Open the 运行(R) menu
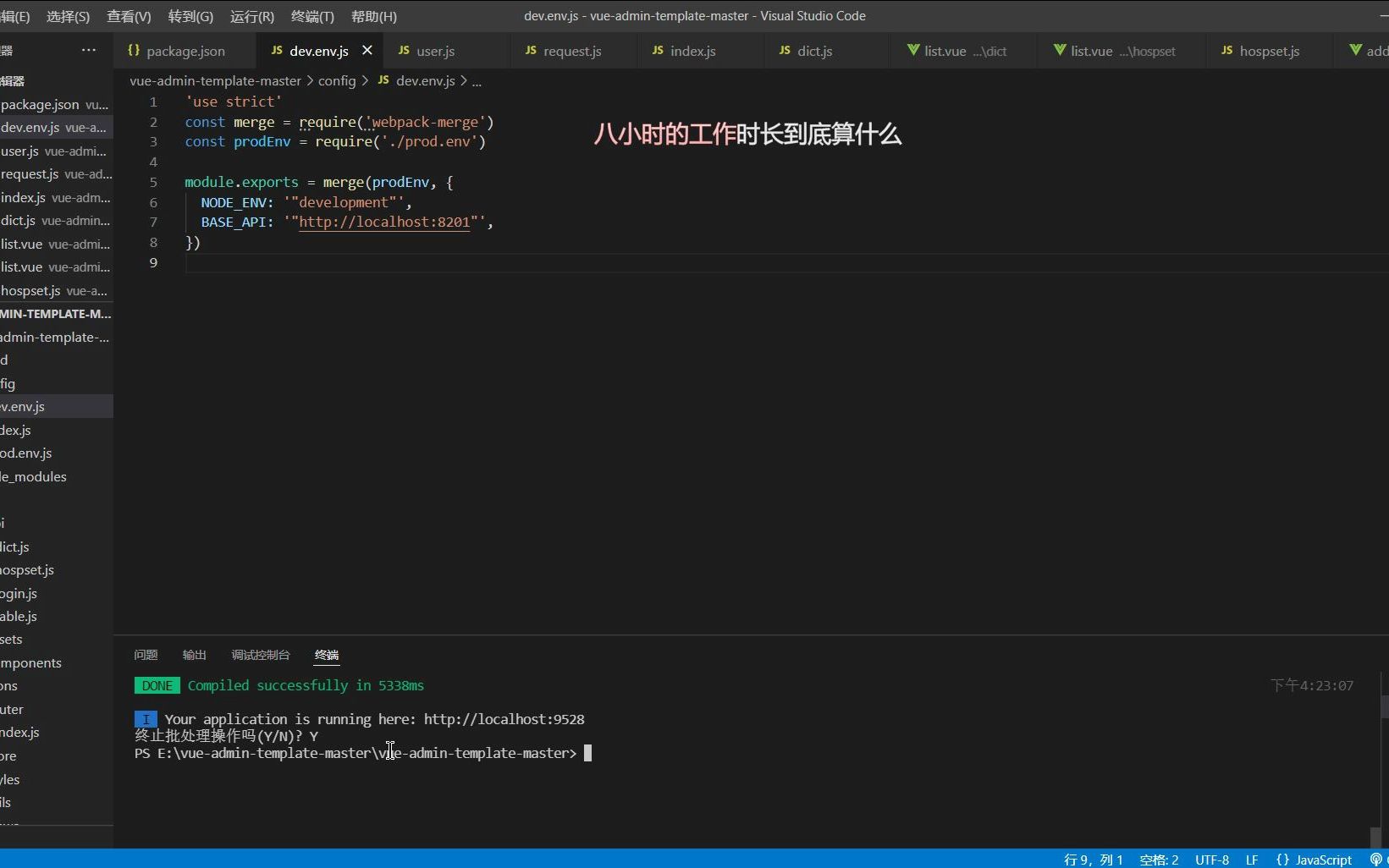The height and width of the screenshot is (868, 1389). pyautogui.click(x=252, y=16)
